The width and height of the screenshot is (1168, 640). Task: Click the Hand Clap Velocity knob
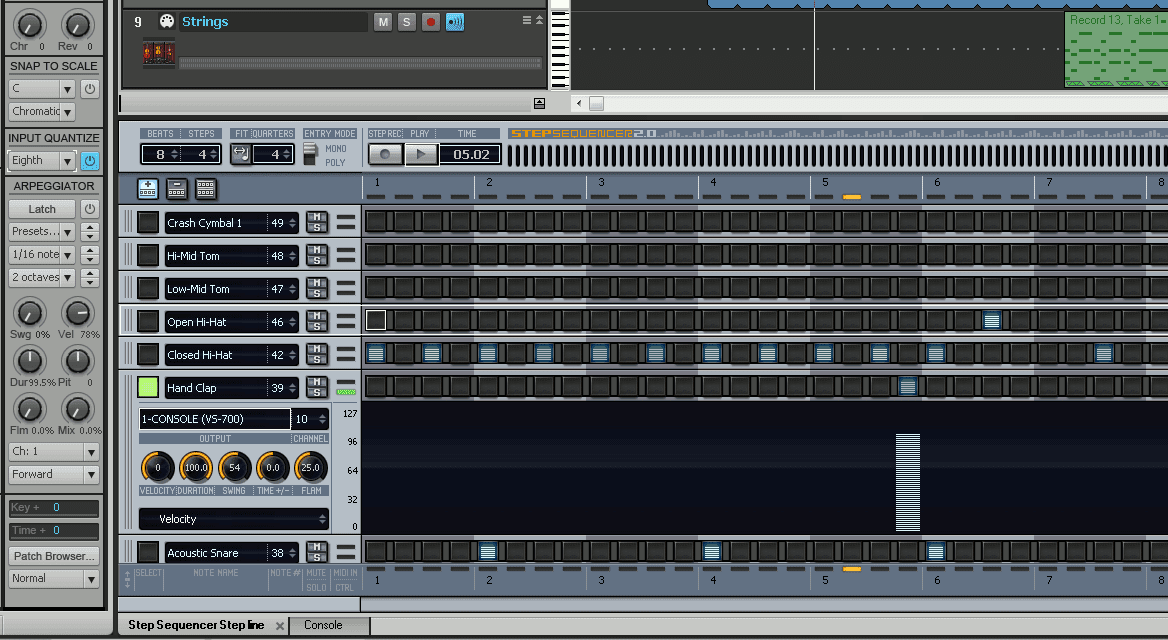tap(157, 468)
